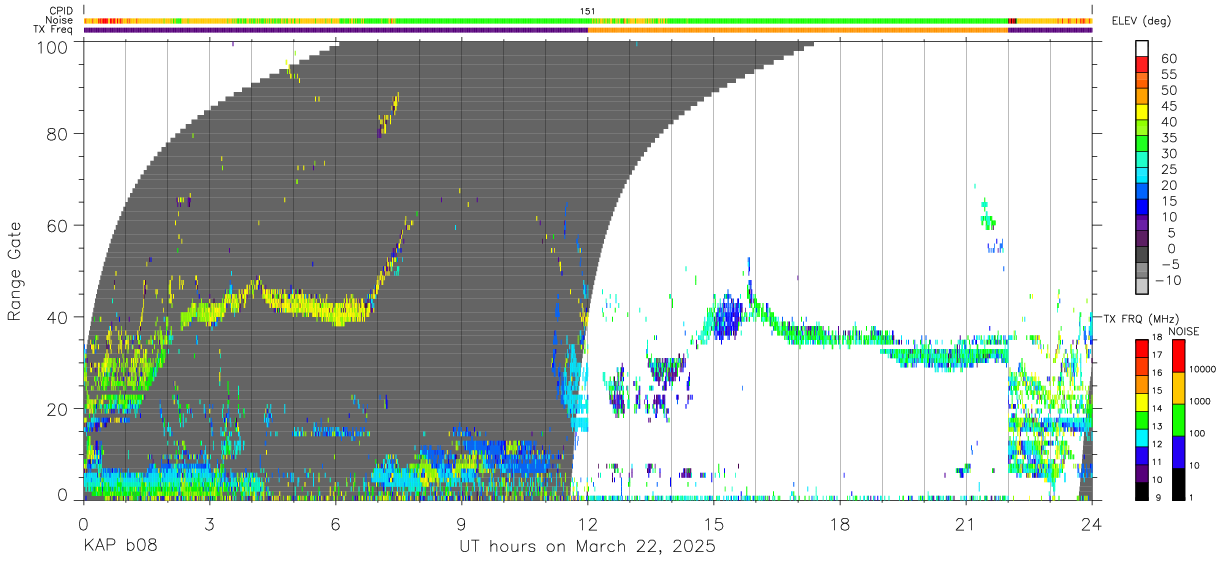Pick the red band on elevation color bar

[x=1143, y=65]
